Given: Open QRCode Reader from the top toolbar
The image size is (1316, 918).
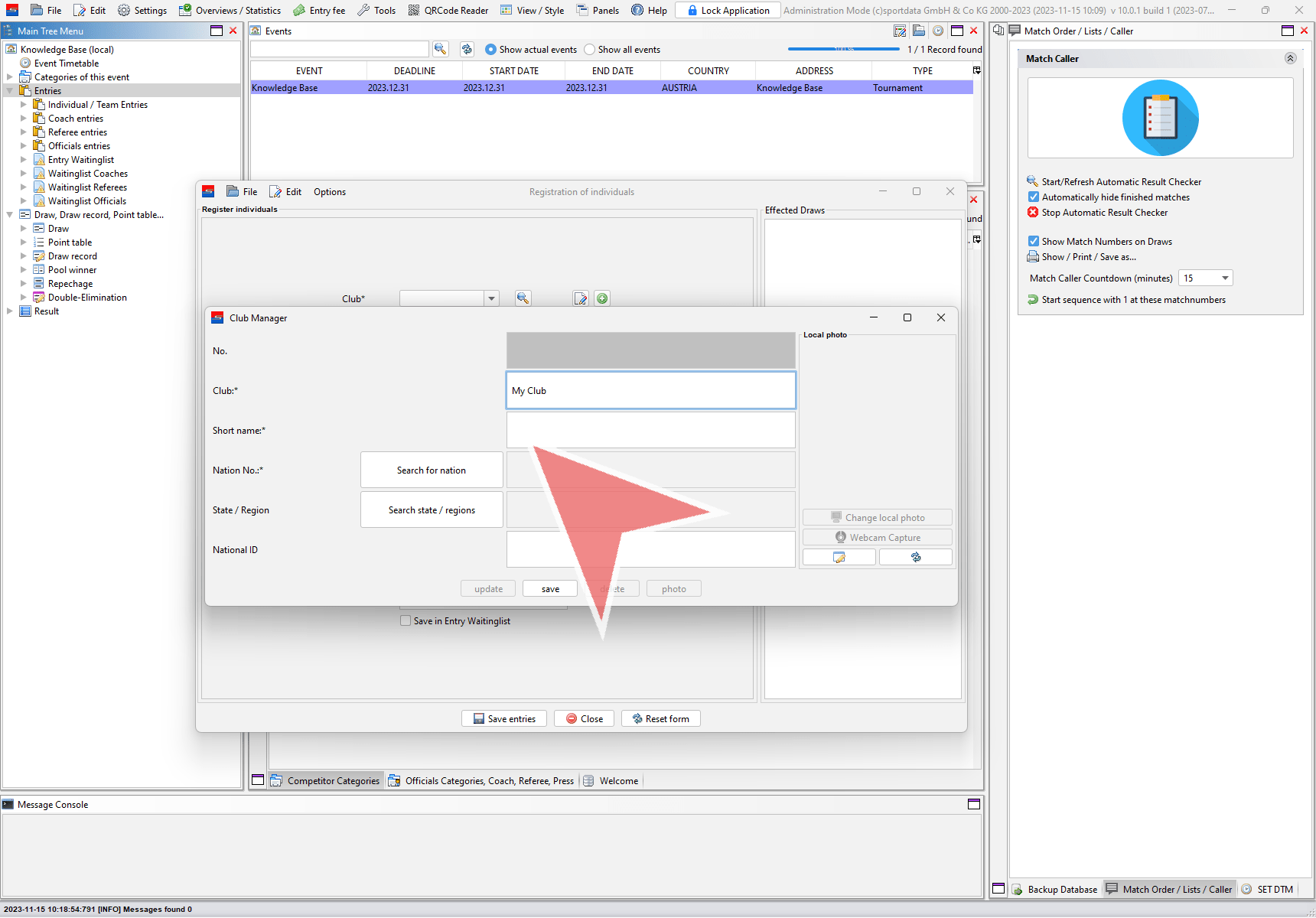Looking at the screenshot, I should coord(448,11).
